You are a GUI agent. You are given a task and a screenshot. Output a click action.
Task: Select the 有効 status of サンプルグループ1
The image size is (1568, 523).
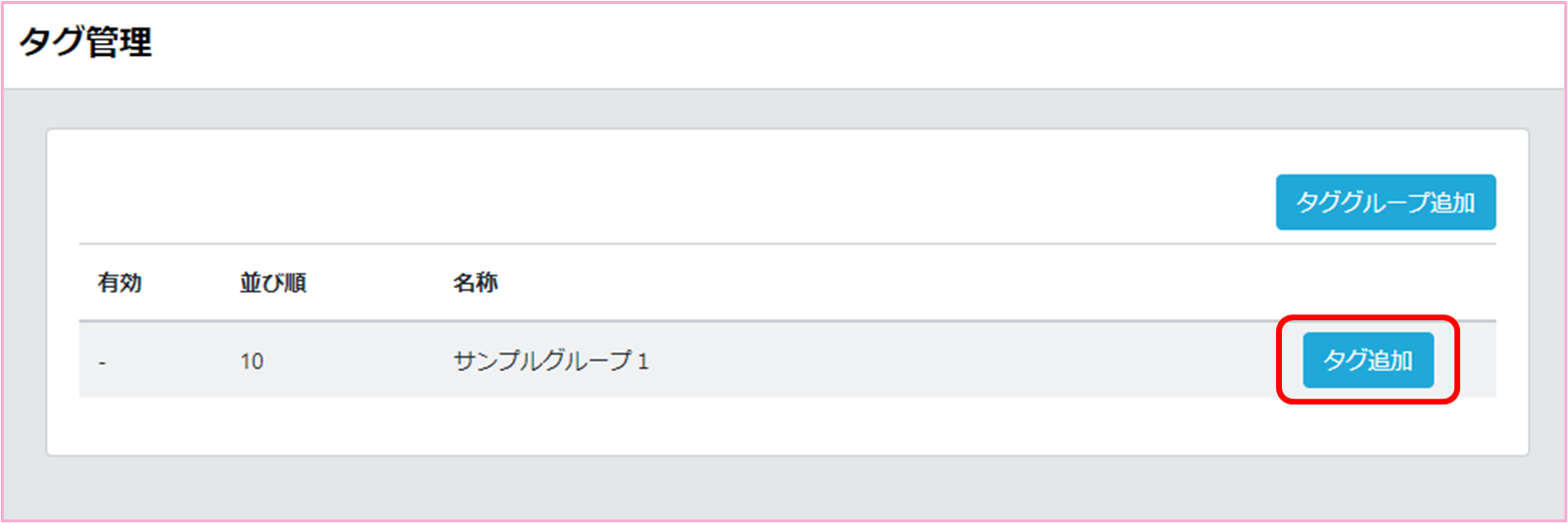102,362
